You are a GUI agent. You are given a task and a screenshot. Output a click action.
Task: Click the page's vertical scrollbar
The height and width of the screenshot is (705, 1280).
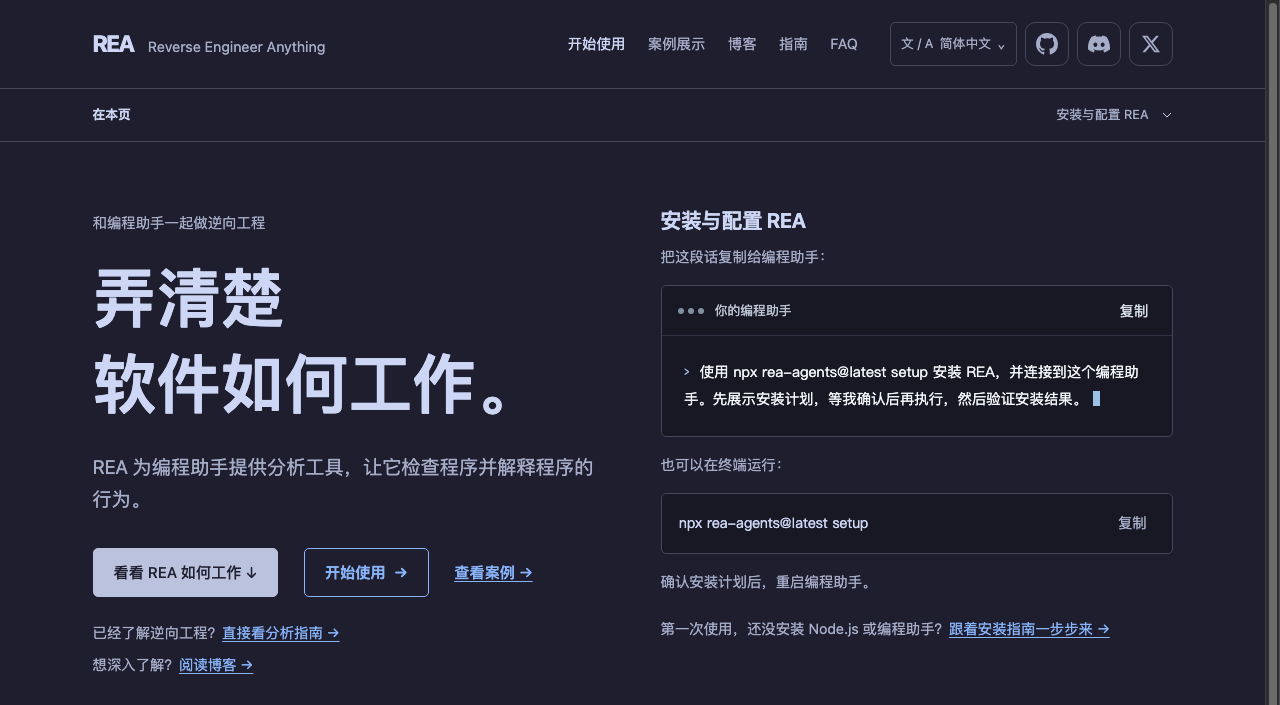coord(1272,352)
